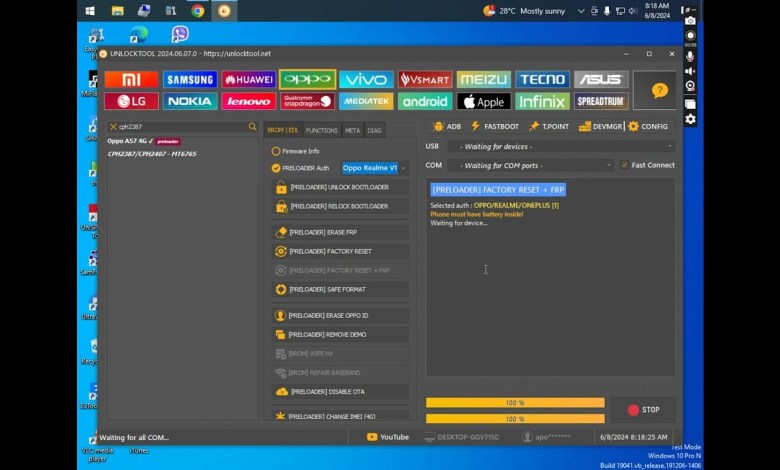This screenshot has height=470, width=780.
Task: Select CPH2387/CPH2407 - MT6765 row
Action: 152,154
